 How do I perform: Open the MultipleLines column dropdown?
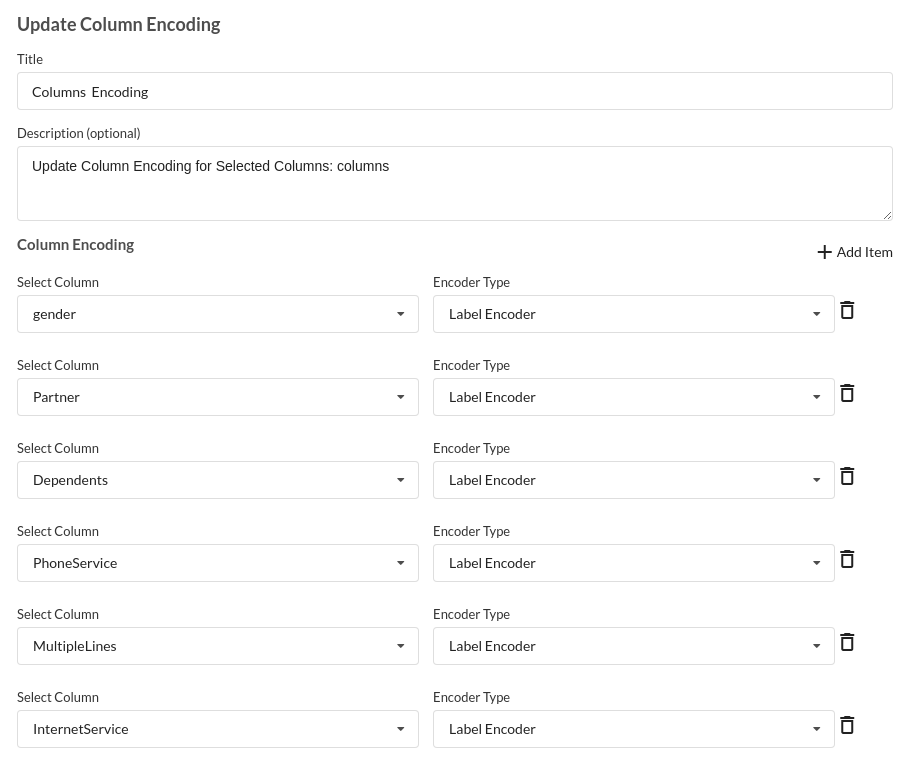[x=218, y=646]
